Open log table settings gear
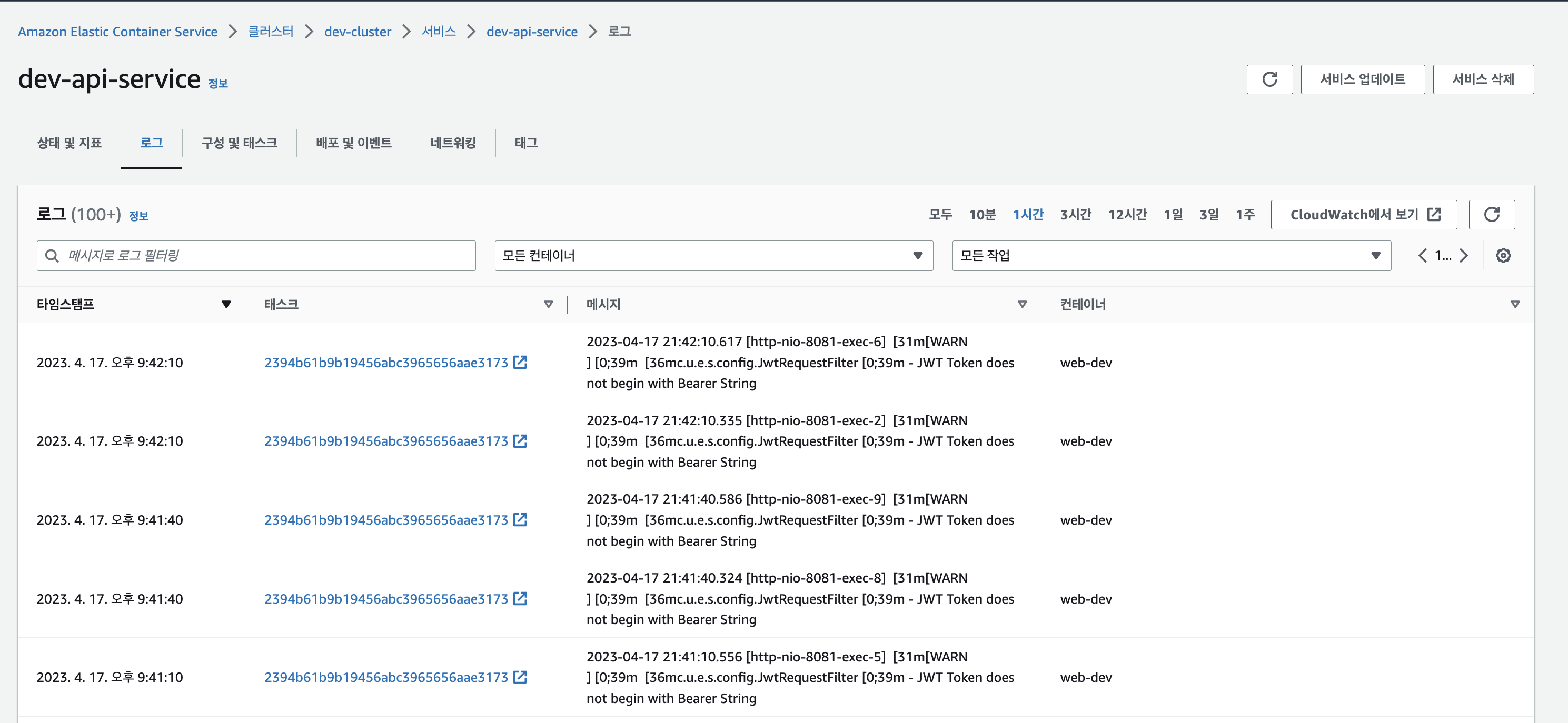 coord(1503,255)
